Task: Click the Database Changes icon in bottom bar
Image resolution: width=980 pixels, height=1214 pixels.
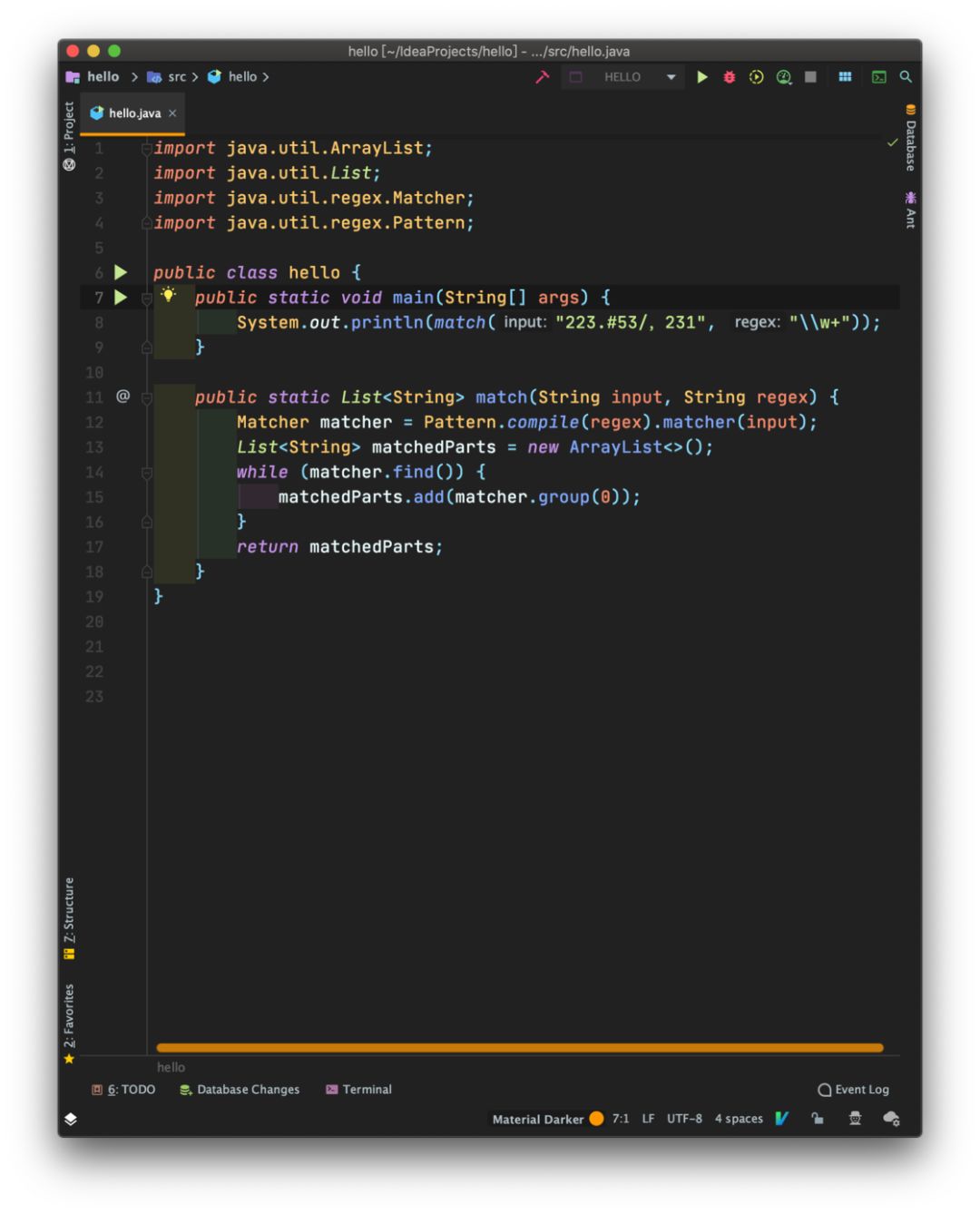Action: pos(185,1090)
